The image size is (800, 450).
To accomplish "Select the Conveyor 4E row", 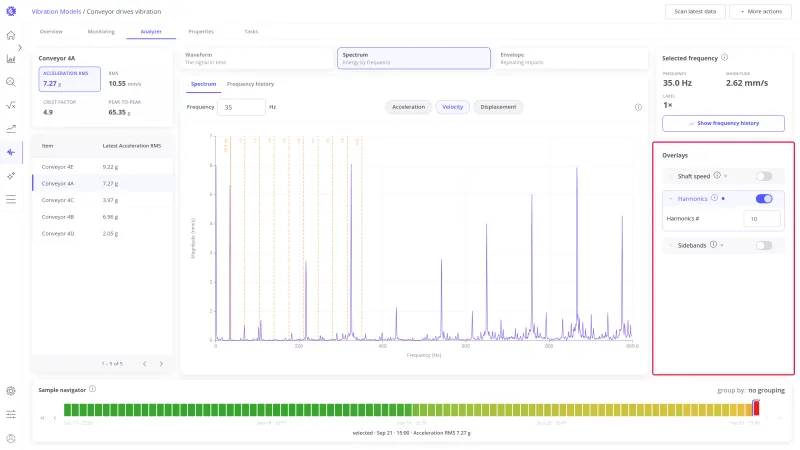I will [103, 167].
